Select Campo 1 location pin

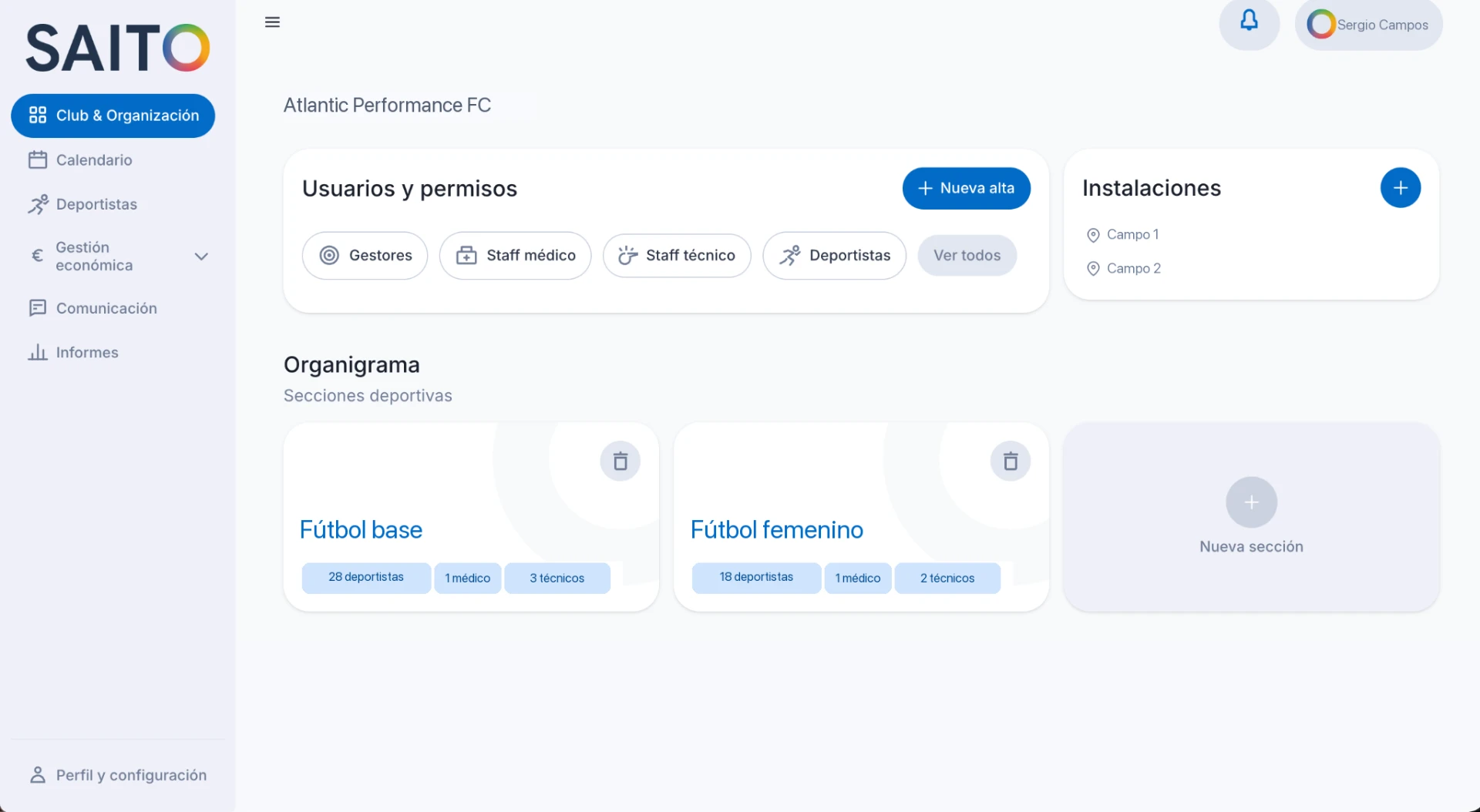point(1093,235)
